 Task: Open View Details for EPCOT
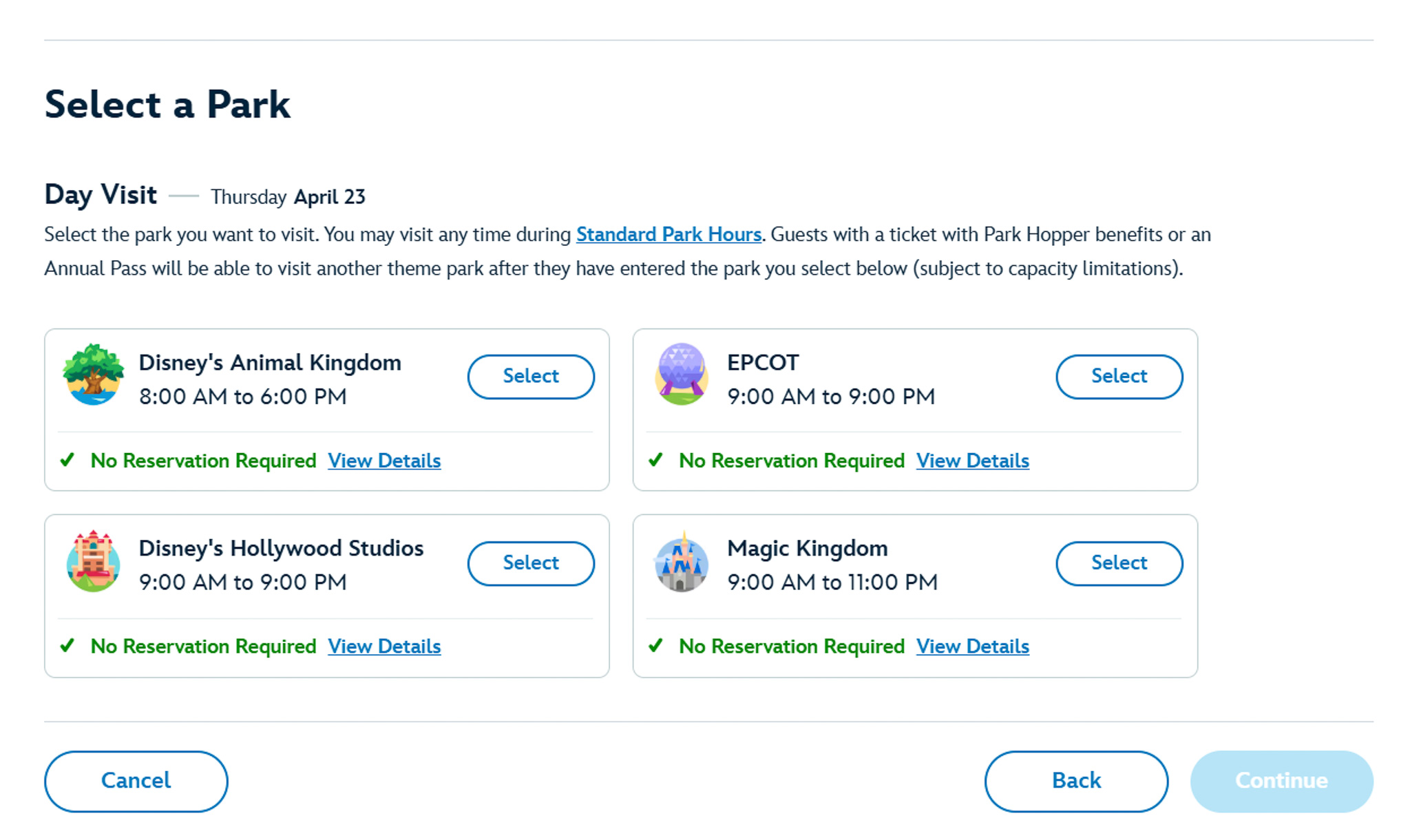coord(973,461)
